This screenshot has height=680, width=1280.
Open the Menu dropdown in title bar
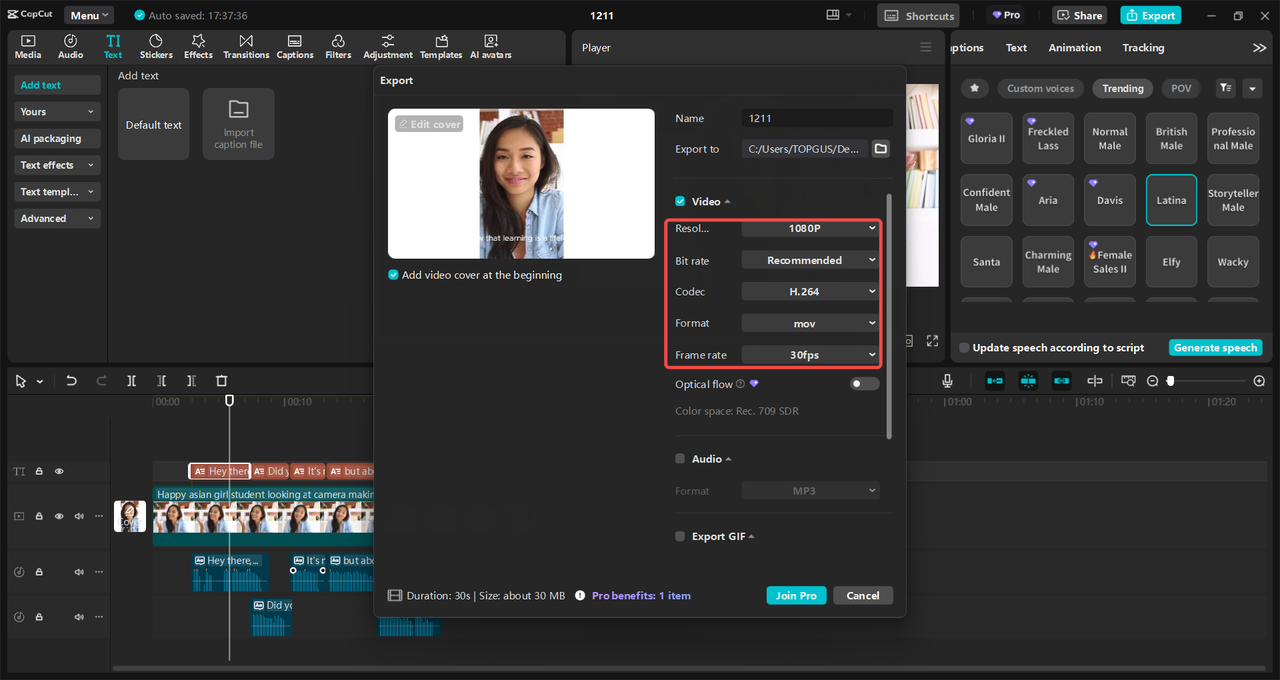89,15
